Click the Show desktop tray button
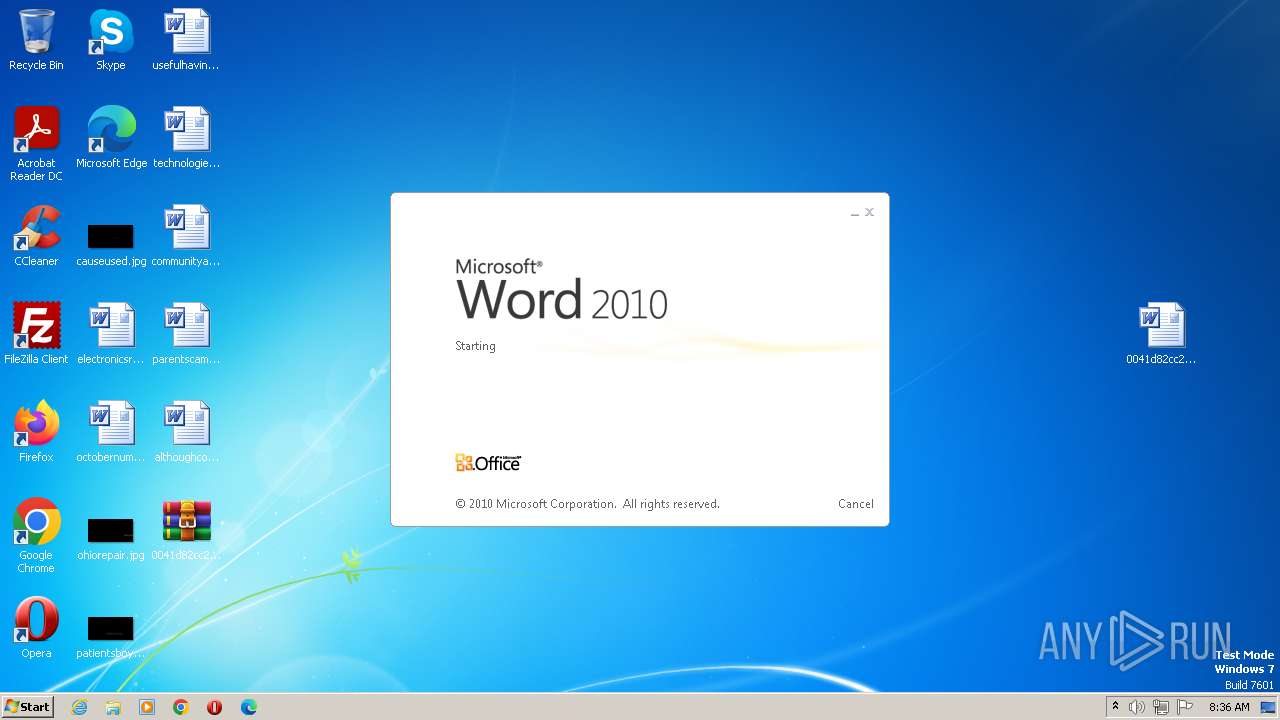Image resolution: width=1280 pixels, height=720 pixels. 1269,707
